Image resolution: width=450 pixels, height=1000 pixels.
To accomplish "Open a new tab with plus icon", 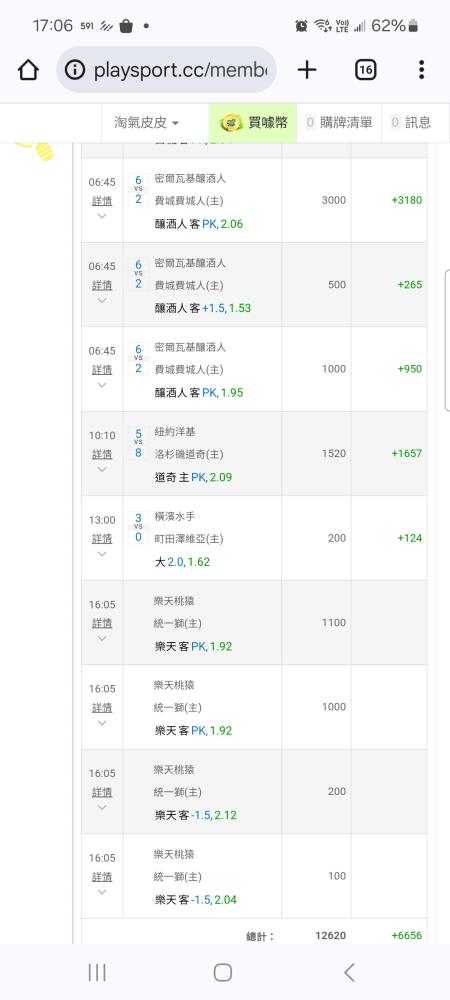I will click(307, 70).
